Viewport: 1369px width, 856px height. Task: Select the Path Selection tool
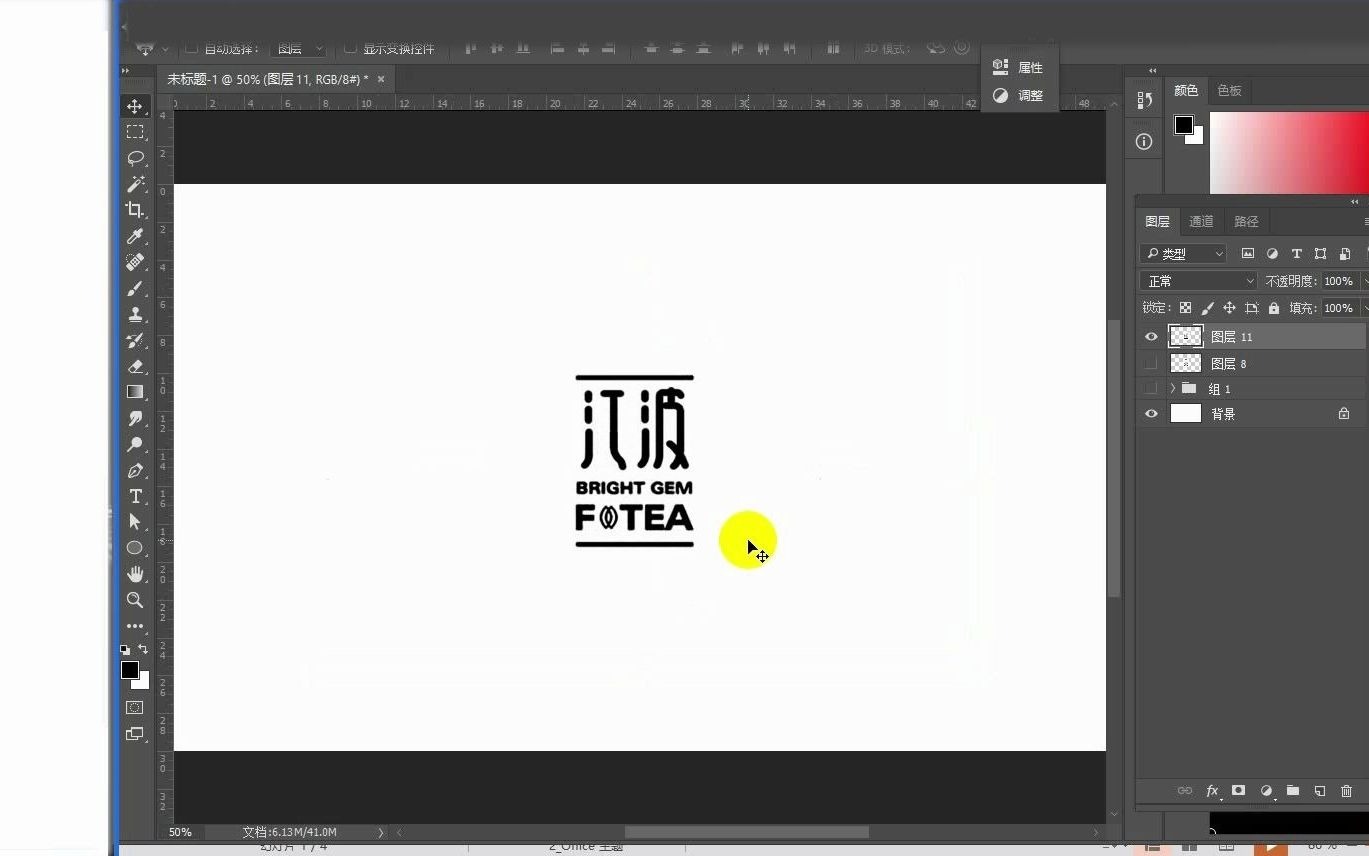coord(135,522)
